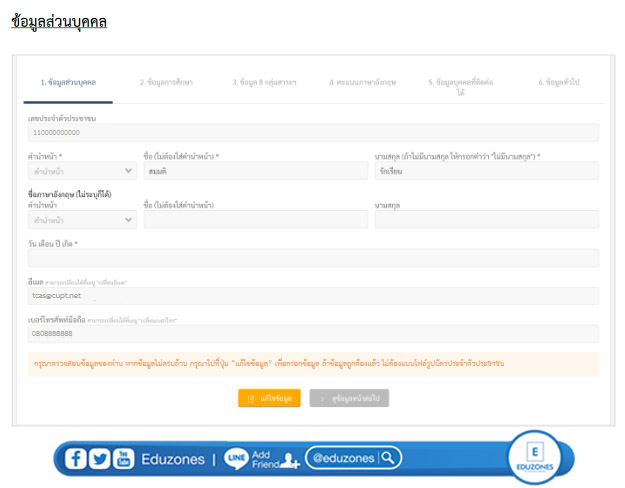The image size is (625, 488).
Task: Click the LINE chat bubble icon
Action: click(236, 458)
